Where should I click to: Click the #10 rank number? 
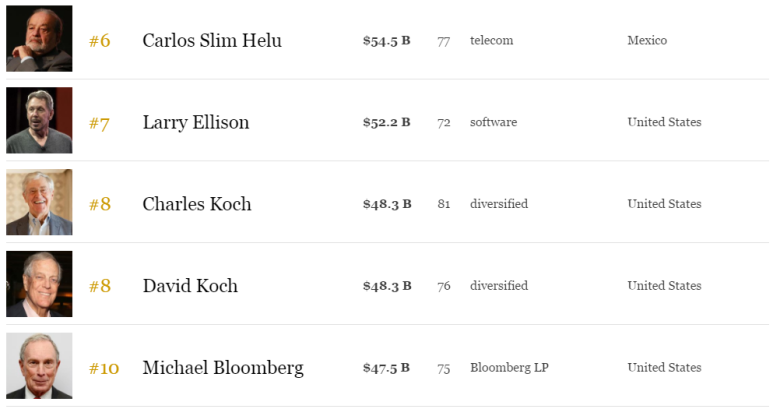[103, 369]
